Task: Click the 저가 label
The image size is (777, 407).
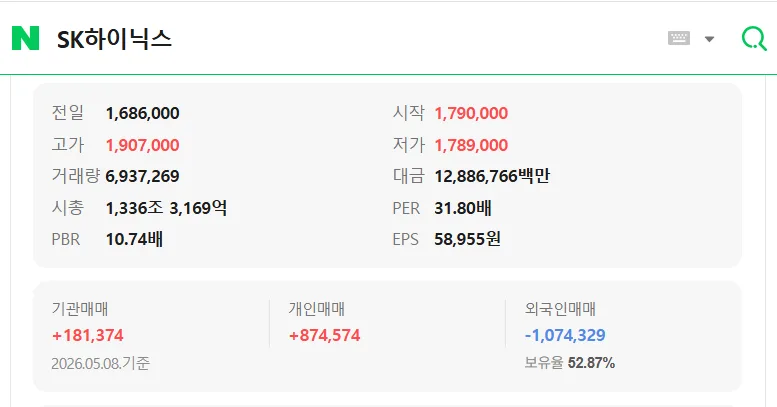Action: click(x=409, y=145)
